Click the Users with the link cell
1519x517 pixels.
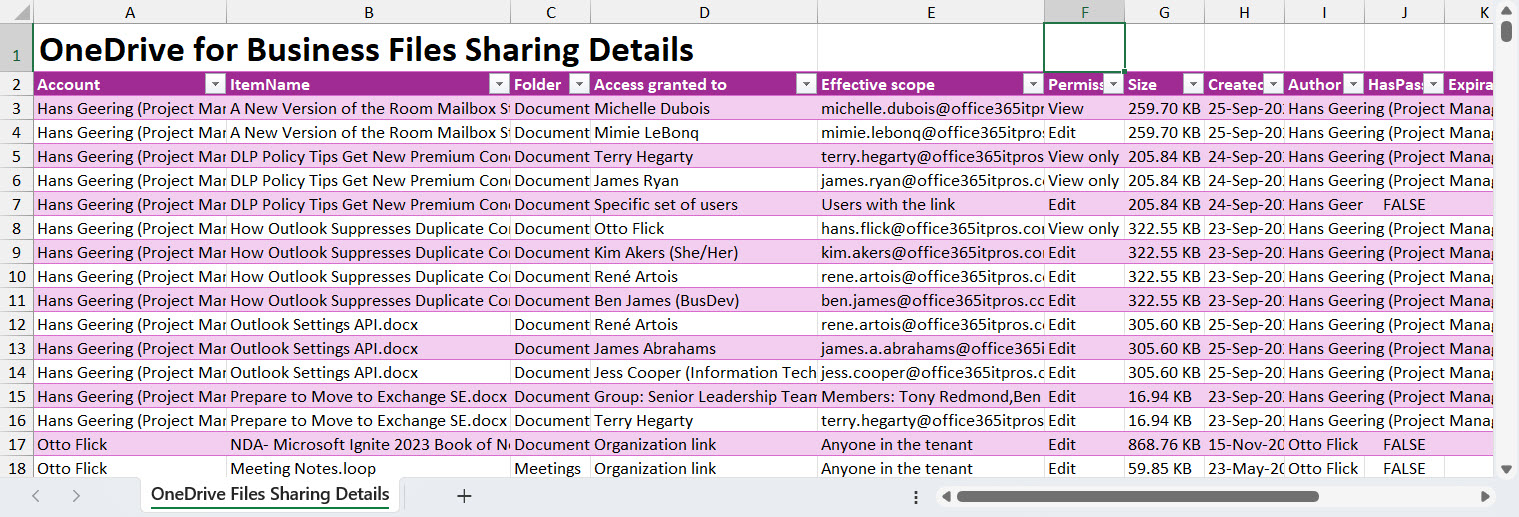pyautogui.click(x=931, y=204)
